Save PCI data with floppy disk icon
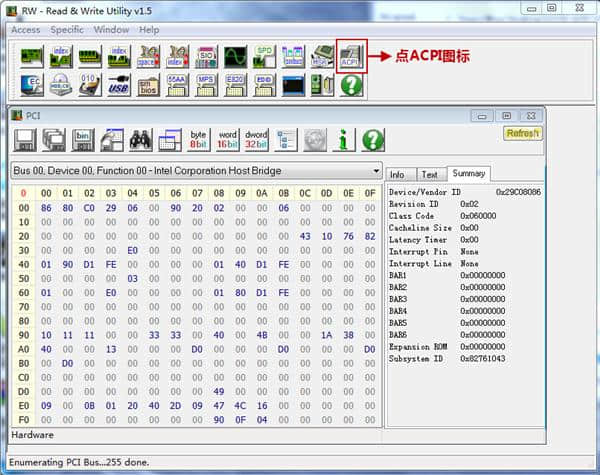Image resolution: width=600 pixels, height=475 pixels. pos(25,140)
